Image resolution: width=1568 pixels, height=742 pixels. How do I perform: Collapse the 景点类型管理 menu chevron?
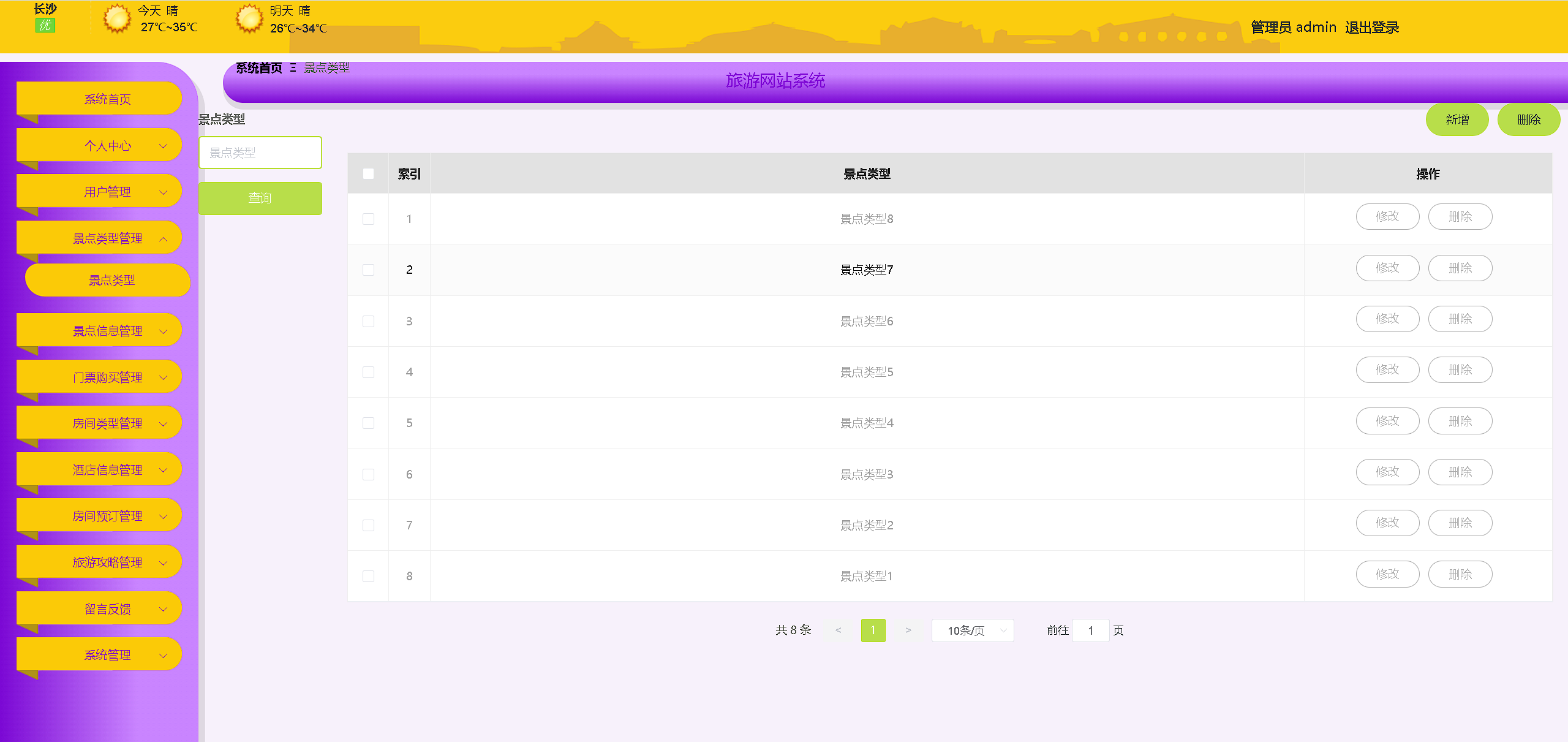click(164, 239)
